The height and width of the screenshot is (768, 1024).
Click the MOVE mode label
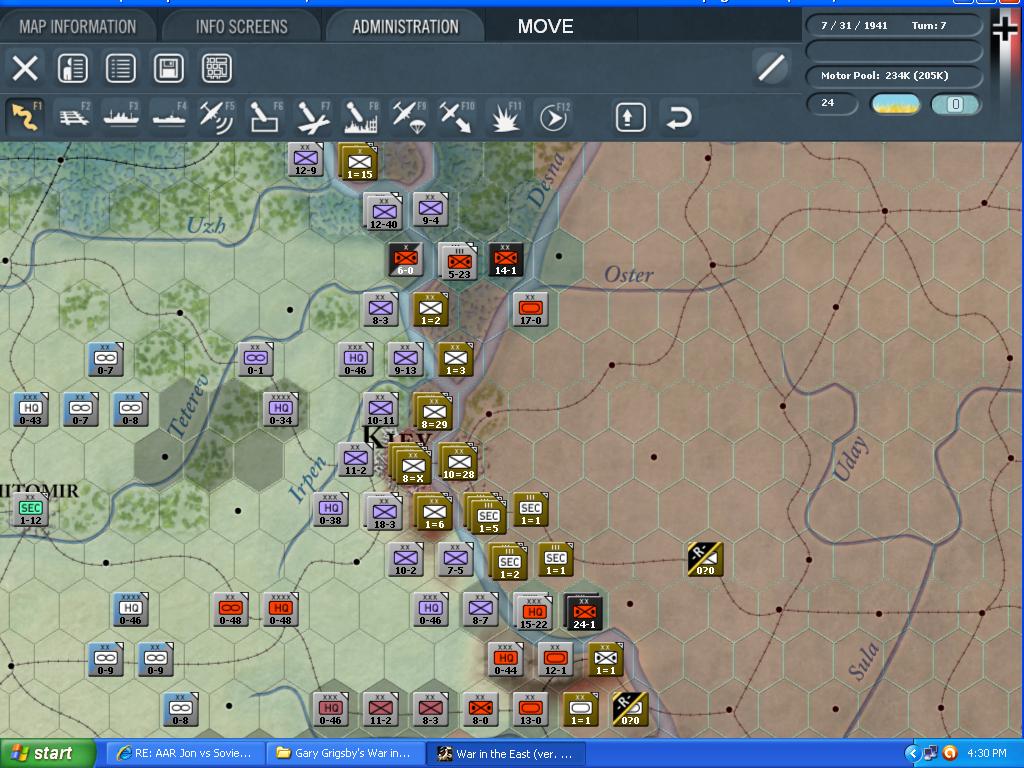(x=545, y=26)
